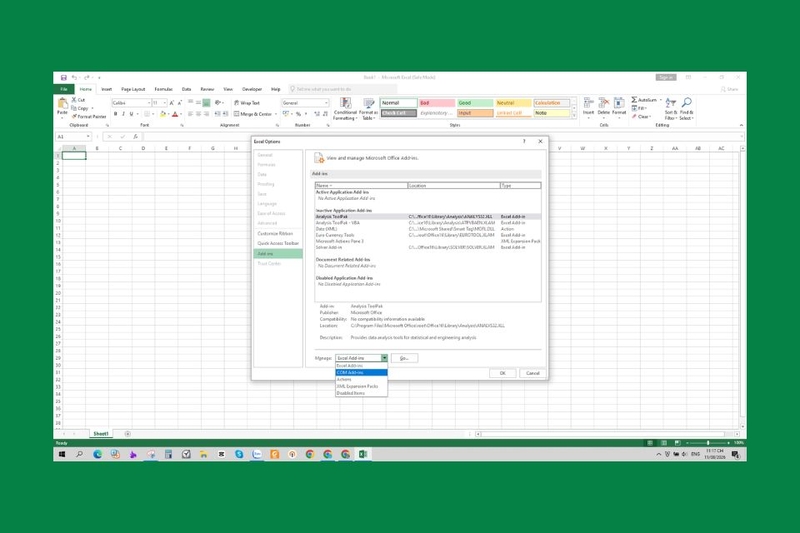Open Find & Select magnifier
Screen dimensions: 800x533
(687, 109)
